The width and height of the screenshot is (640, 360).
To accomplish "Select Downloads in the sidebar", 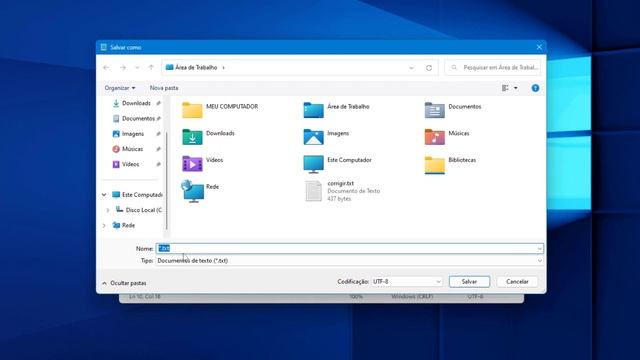I will click(136, 103).
